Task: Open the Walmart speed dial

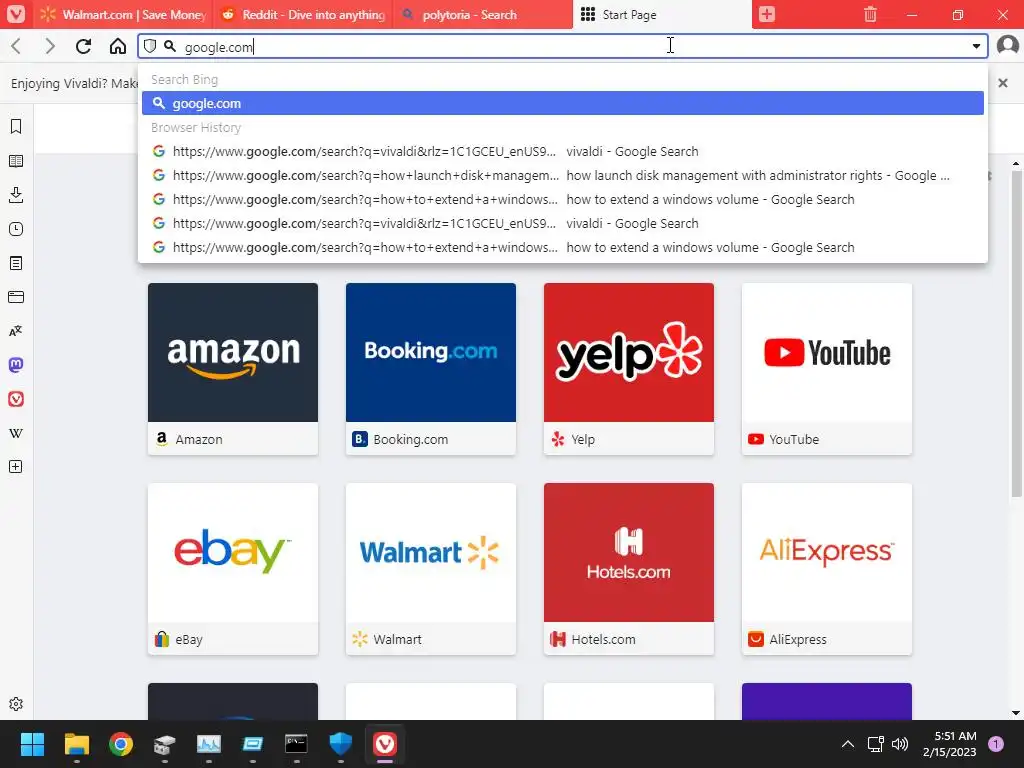Action: coord(431,569)
